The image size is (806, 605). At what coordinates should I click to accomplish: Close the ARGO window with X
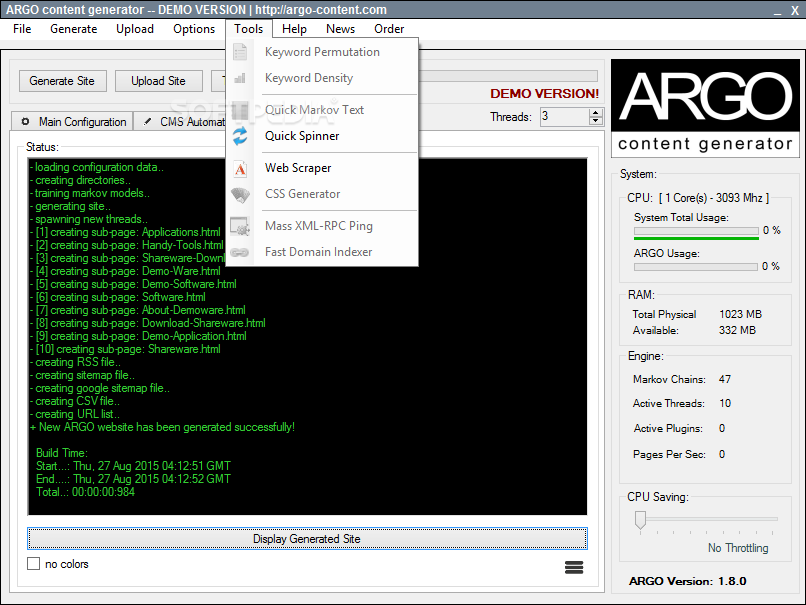pos(795,10)
